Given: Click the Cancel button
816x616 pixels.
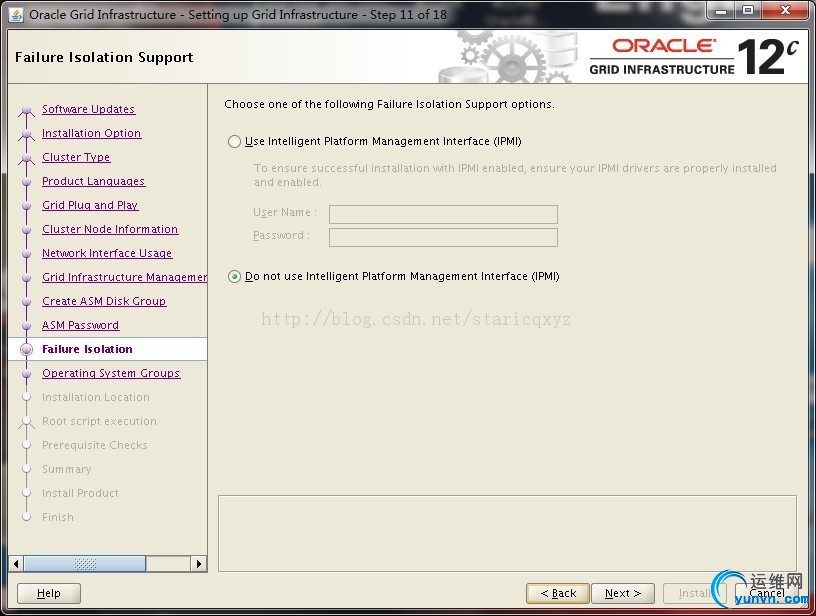Looking at the screenshot, I should point(767,593).
